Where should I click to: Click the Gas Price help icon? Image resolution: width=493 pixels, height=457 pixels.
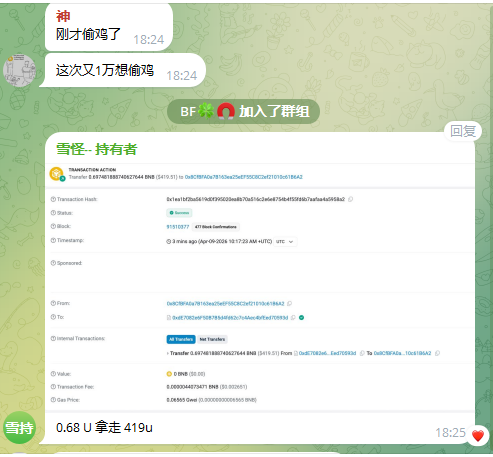point(53,400)
